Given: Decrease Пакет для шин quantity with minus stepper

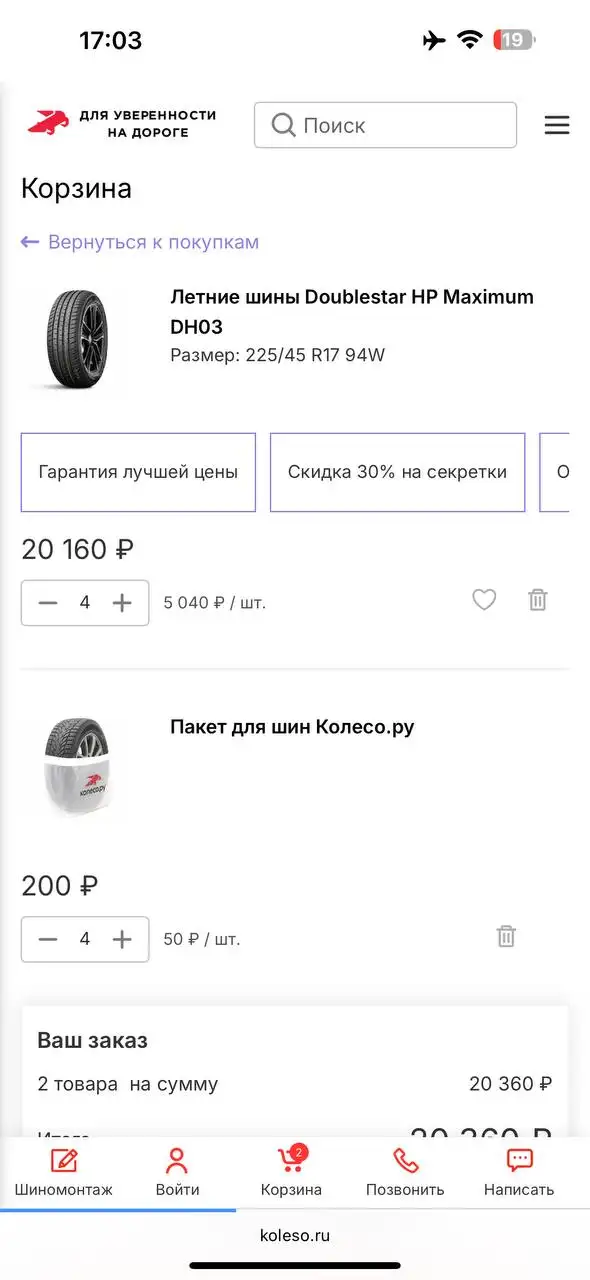Looking at the screenshot, I should [x=47, y=939].
